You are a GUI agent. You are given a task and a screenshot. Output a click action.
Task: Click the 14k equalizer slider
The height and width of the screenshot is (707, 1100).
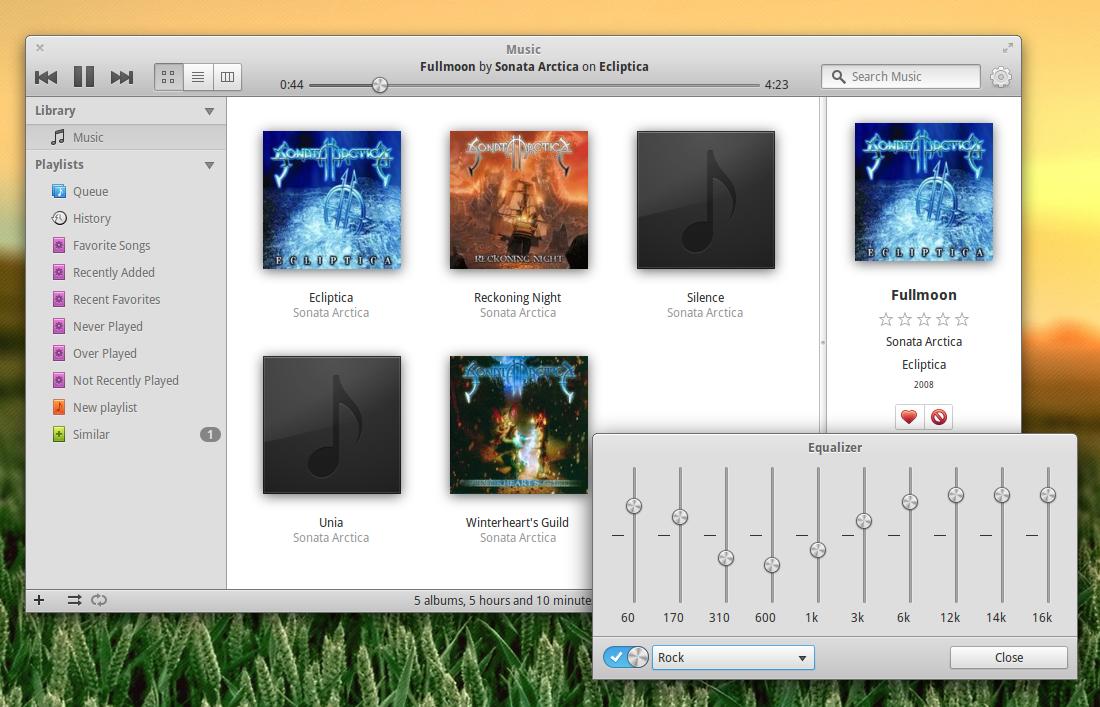pyautogui.click(x=1002, y=495)
